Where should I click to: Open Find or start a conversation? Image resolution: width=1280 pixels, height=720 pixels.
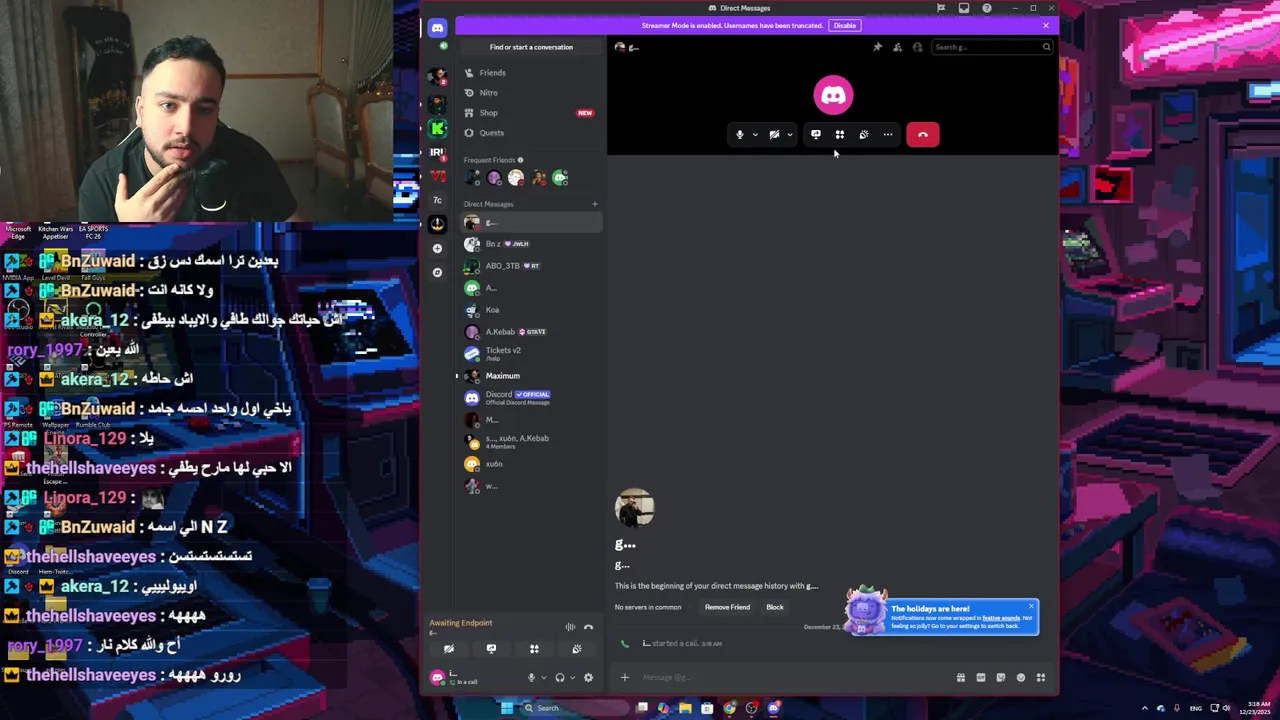[531, 47]
